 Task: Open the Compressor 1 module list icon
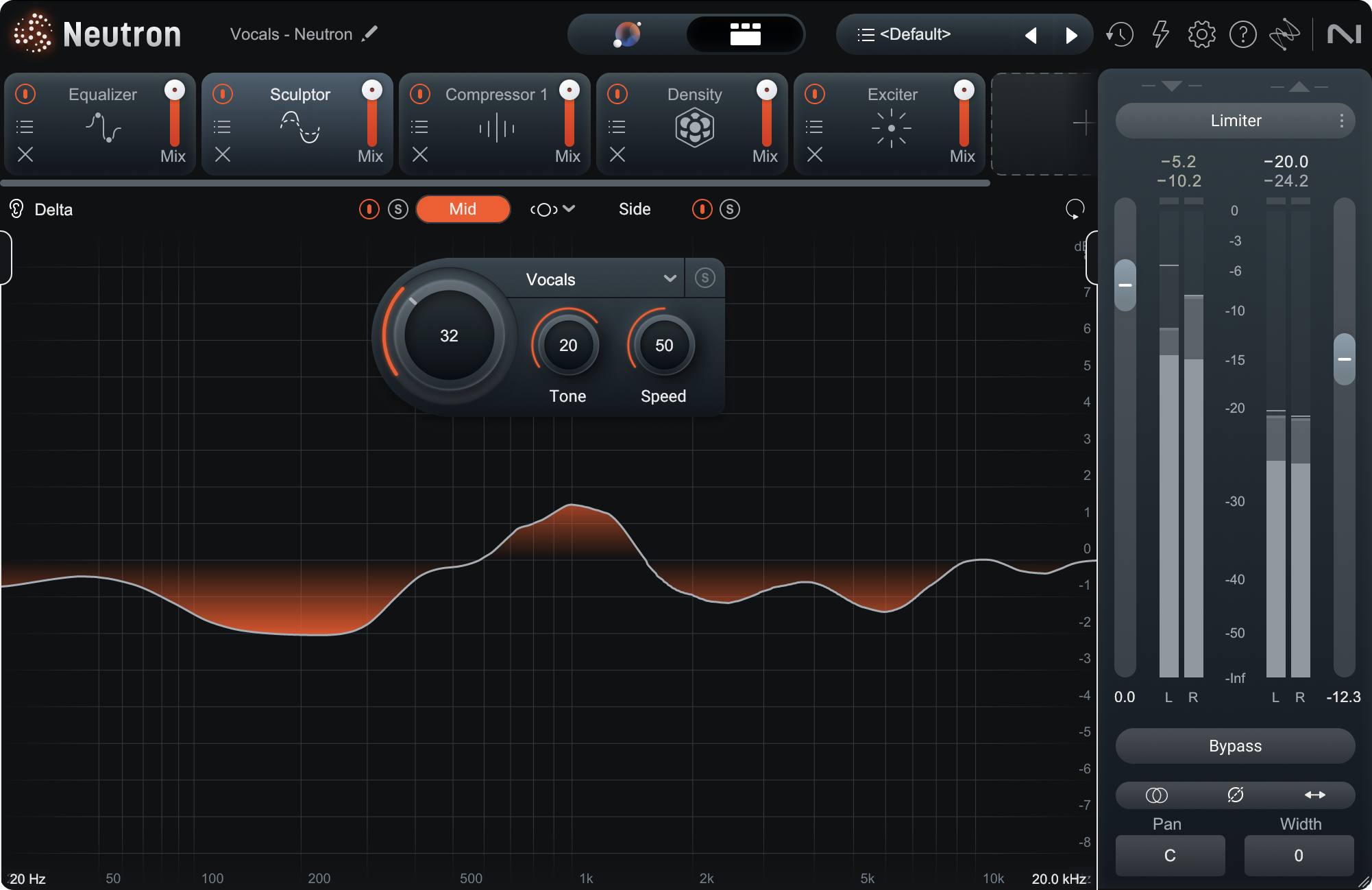click(419, 127)
